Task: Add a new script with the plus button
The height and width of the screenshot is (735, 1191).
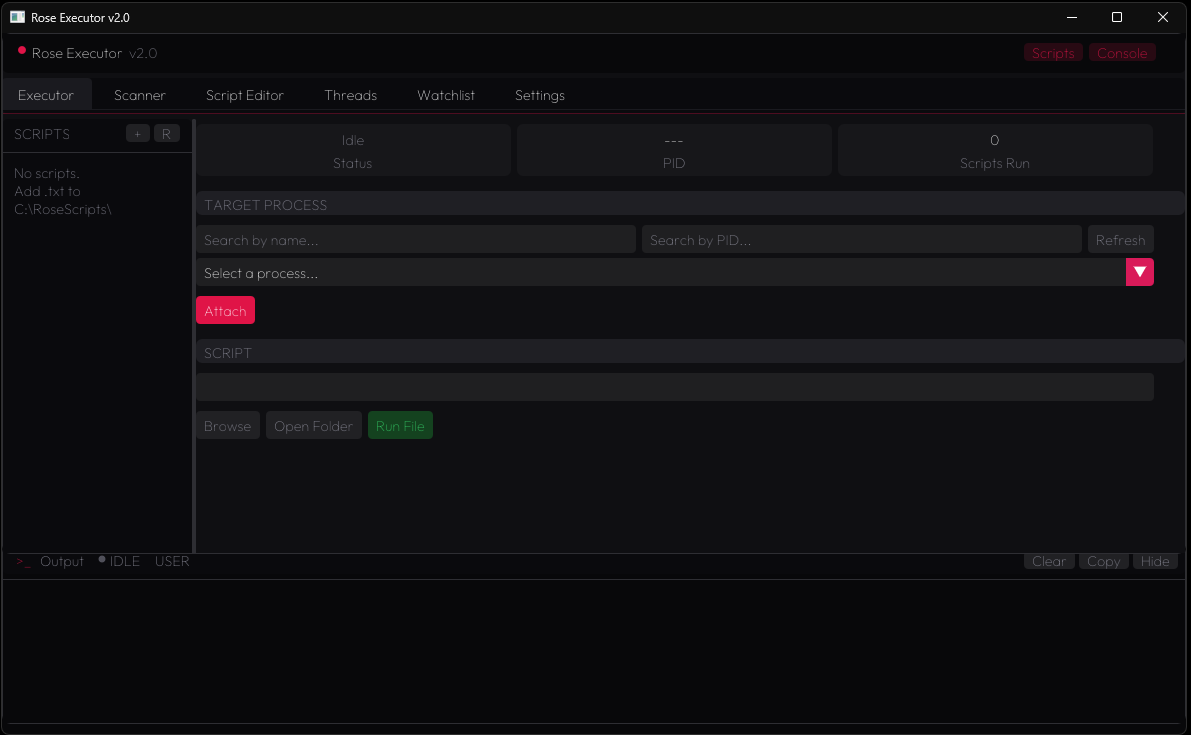Action: tap(137, 134)
